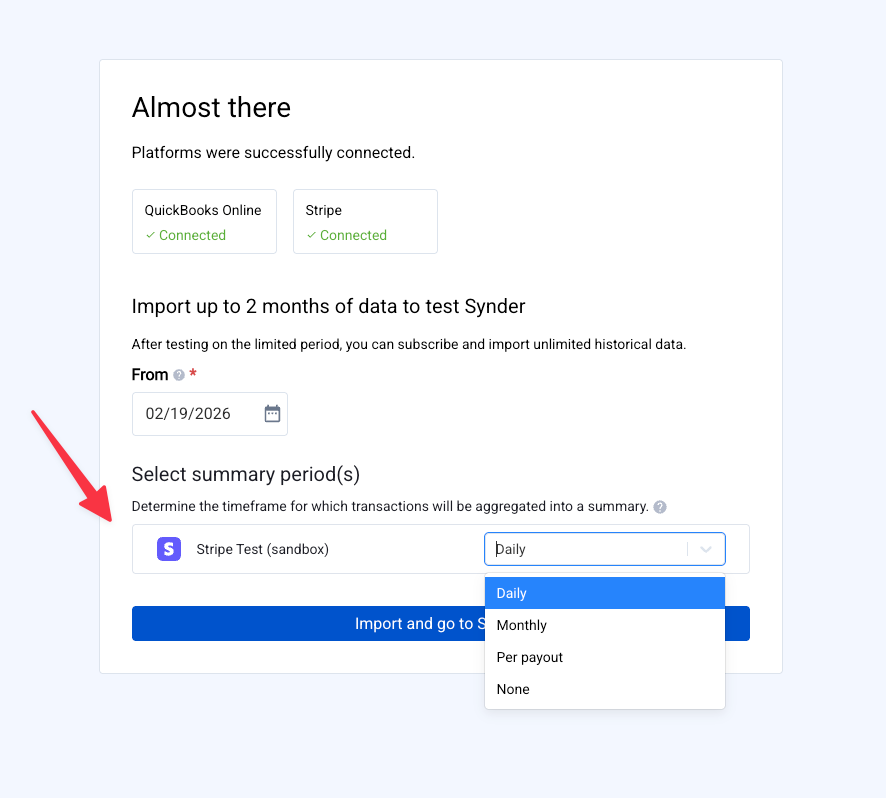Click the QuickBooks Online platform card
Screen dimensions: 886x798
pyautogui.click(x=204, y=221)
